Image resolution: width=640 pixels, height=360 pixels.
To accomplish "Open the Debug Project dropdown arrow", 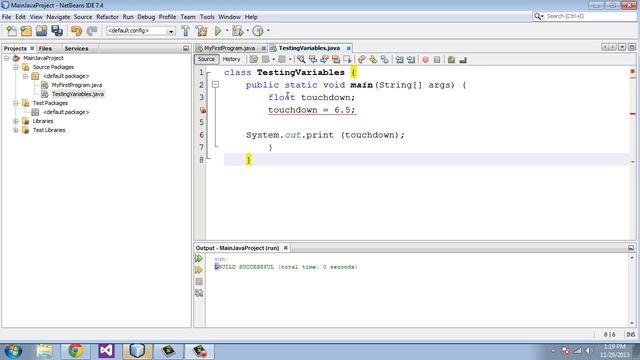I will tap(248, 31).
